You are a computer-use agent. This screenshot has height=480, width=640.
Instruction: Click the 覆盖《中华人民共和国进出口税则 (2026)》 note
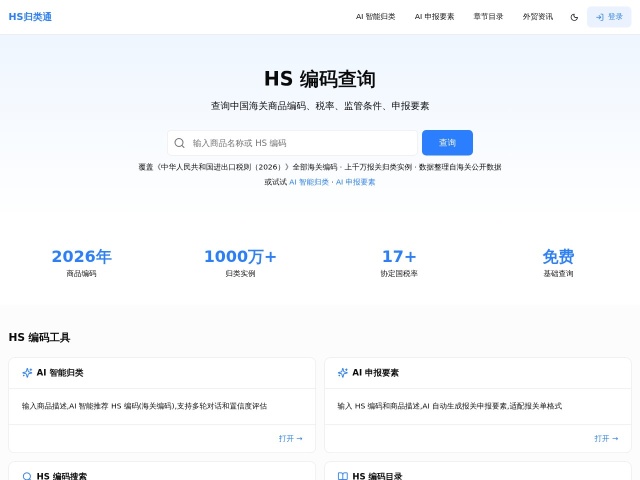click(x=320, y=167)
